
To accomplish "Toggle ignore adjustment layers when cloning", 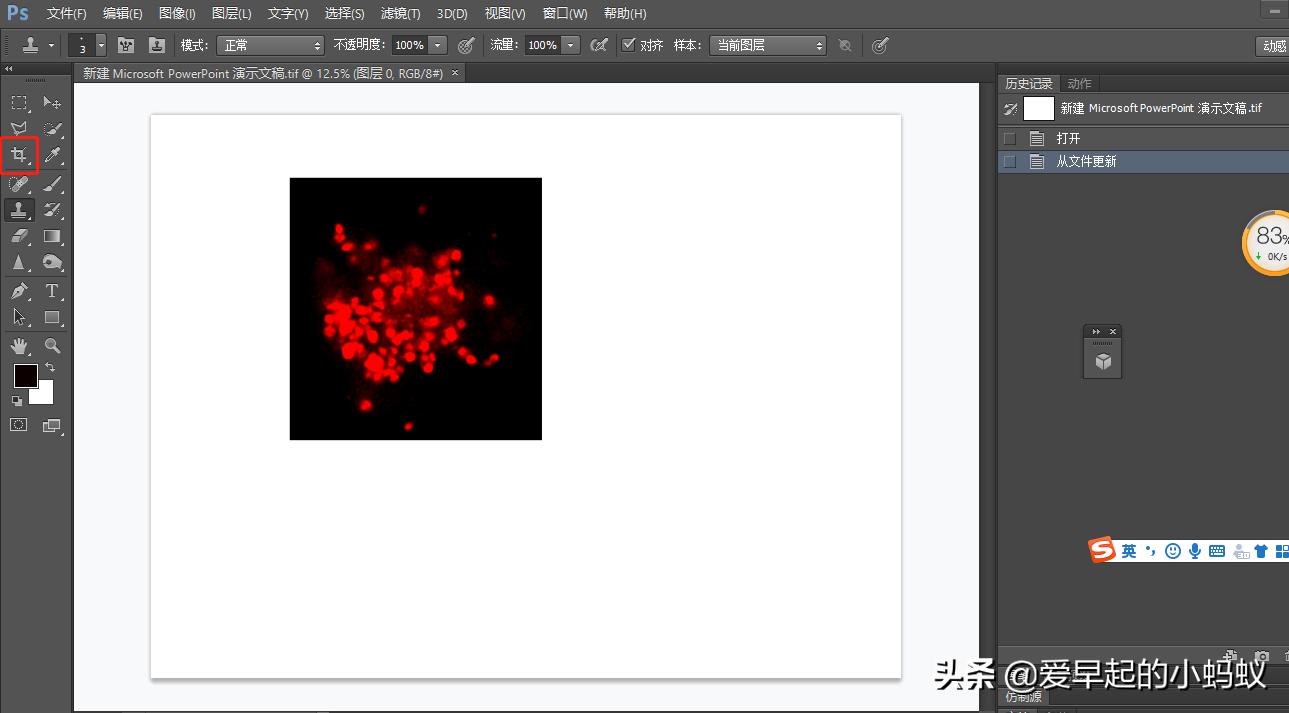I will point(845,45).
